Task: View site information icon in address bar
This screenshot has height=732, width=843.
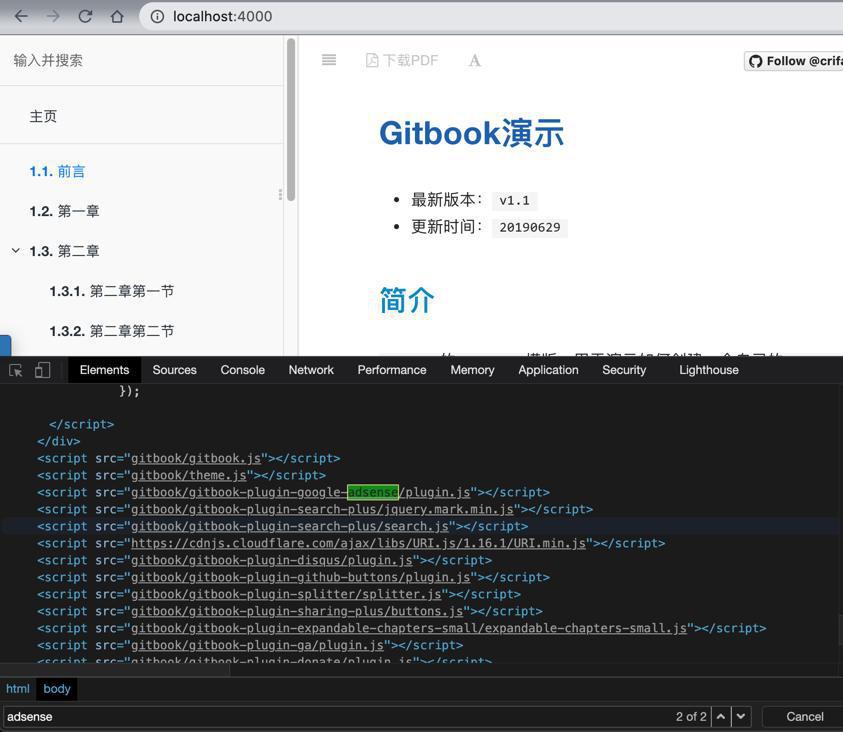Action: (x=157, y=17)
